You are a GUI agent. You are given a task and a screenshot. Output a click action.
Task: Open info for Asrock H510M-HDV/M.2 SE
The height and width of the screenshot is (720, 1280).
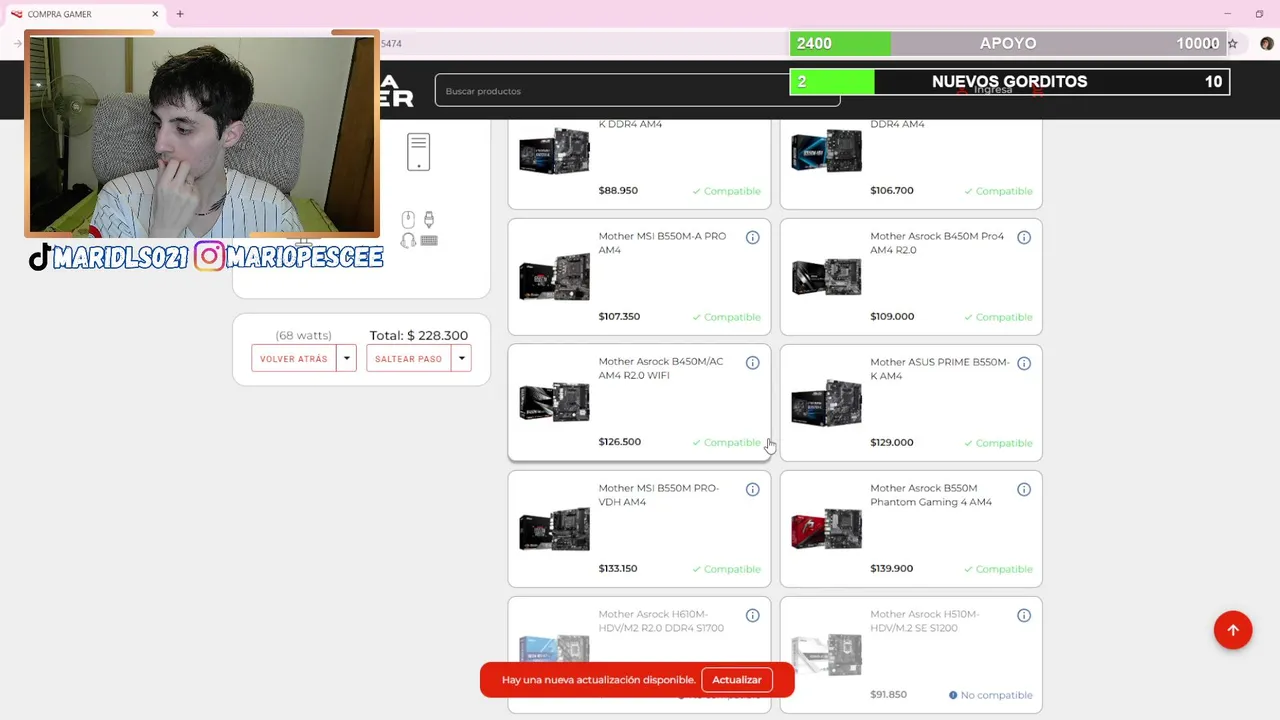pyautogui.click(x=1024, y=615)
